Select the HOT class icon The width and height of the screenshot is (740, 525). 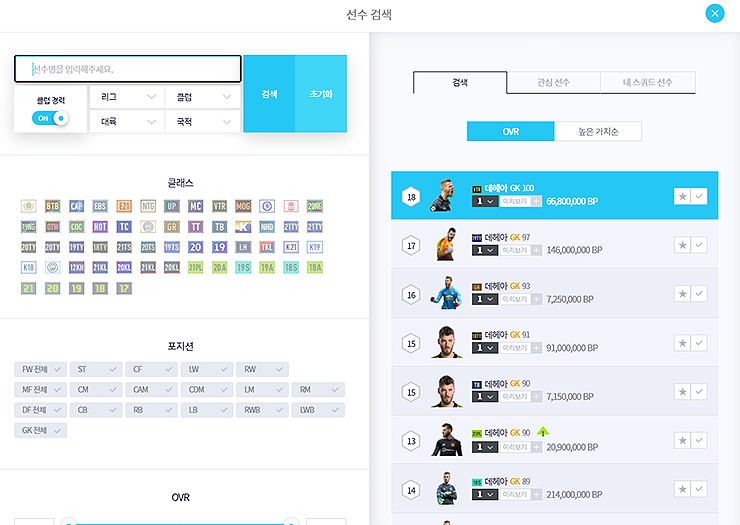click(x=100, y=227)
